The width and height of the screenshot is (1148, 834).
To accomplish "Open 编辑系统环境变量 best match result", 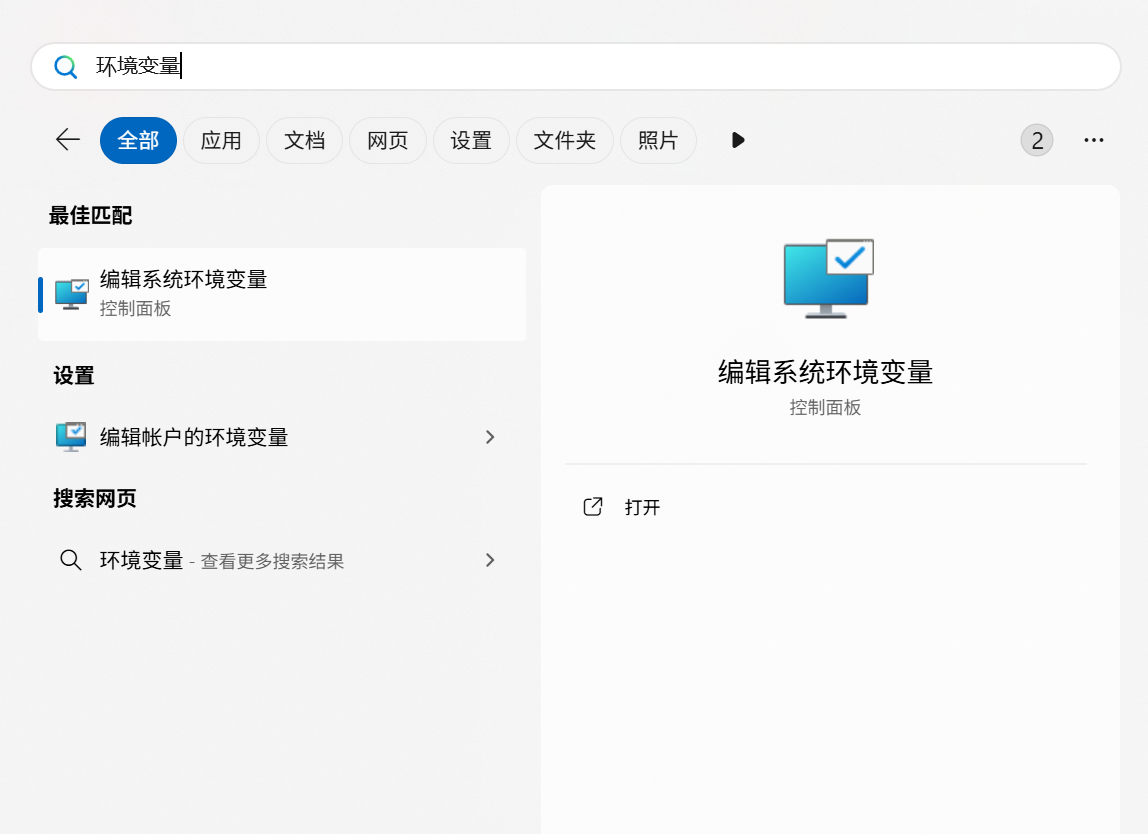I will [282, 294].
